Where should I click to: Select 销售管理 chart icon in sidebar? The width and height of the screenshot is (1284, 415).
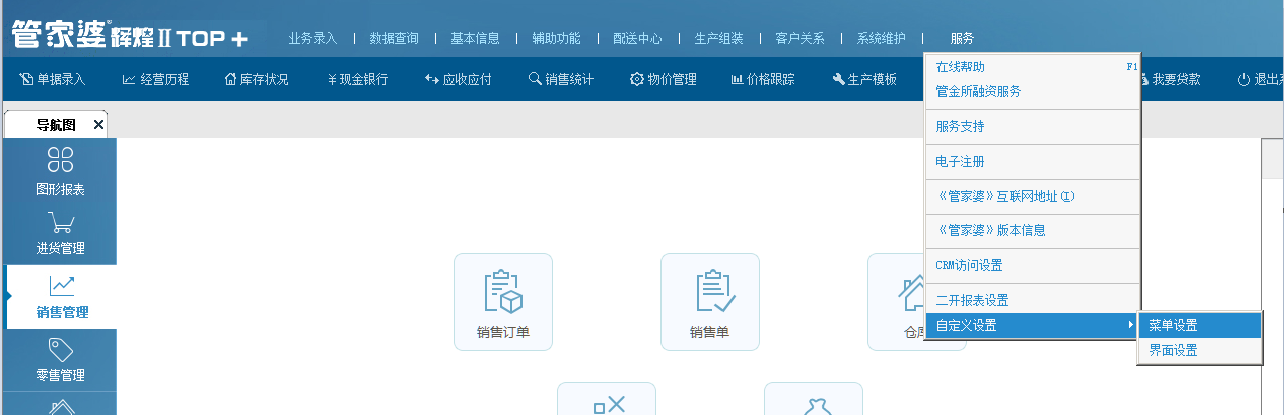(x=61, y=297)
